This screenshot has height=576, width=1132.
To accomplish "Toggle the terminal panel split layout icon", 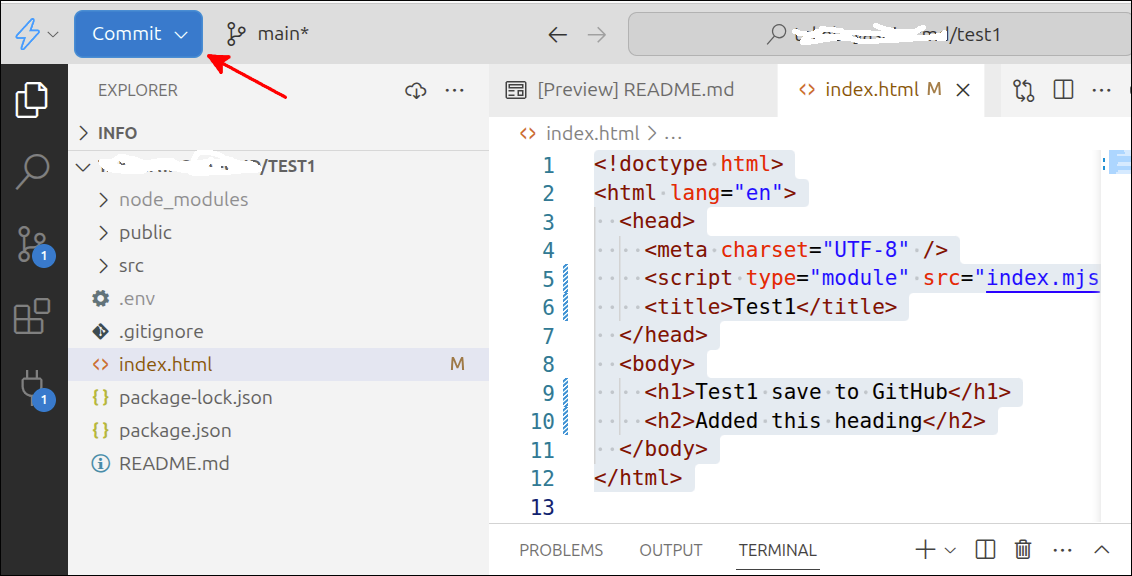I will [x=985, y=549].
